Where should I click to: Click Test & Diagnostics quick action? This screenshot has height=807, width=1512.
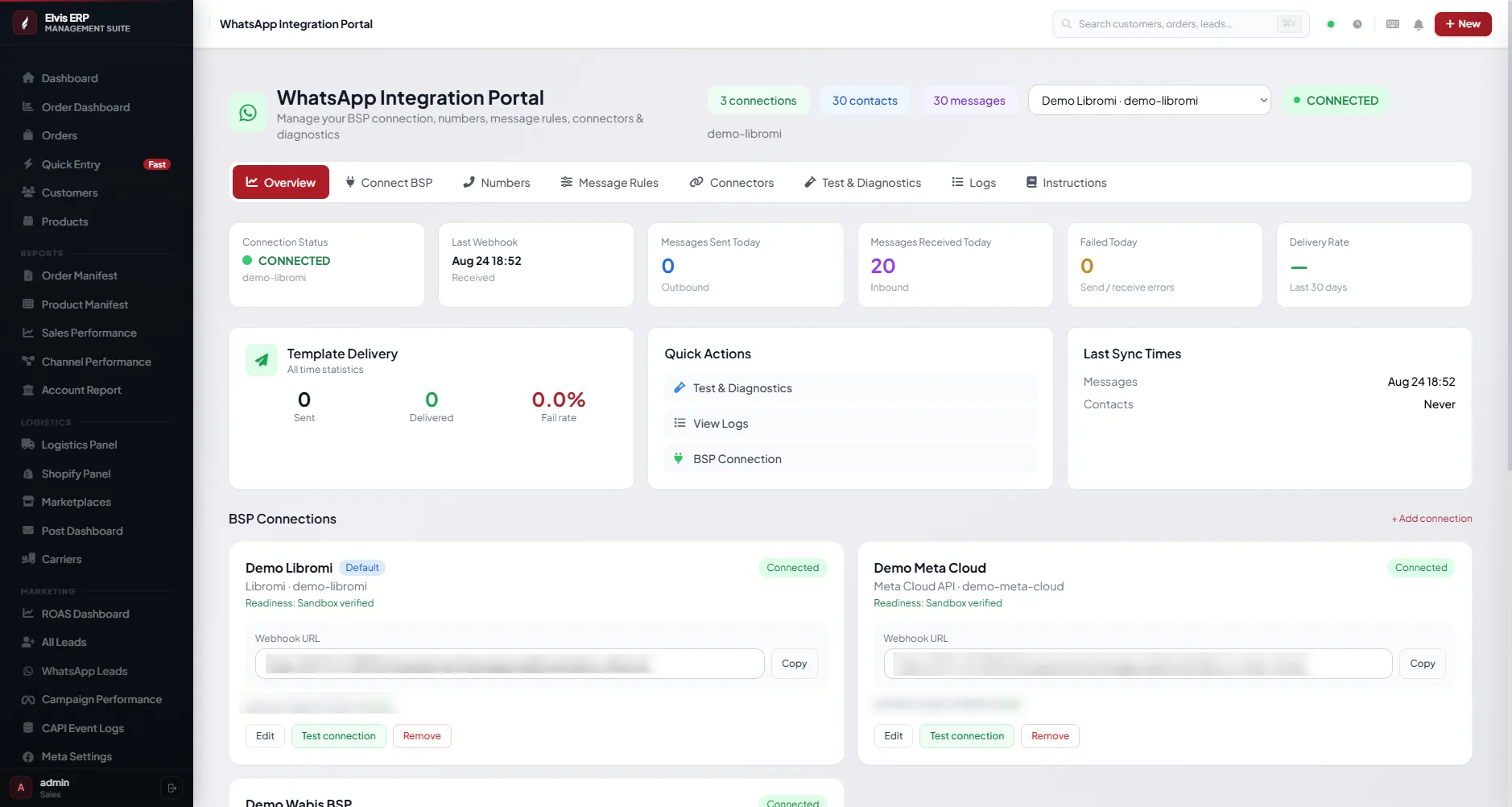pyautogui.click(x=850, y=388)
